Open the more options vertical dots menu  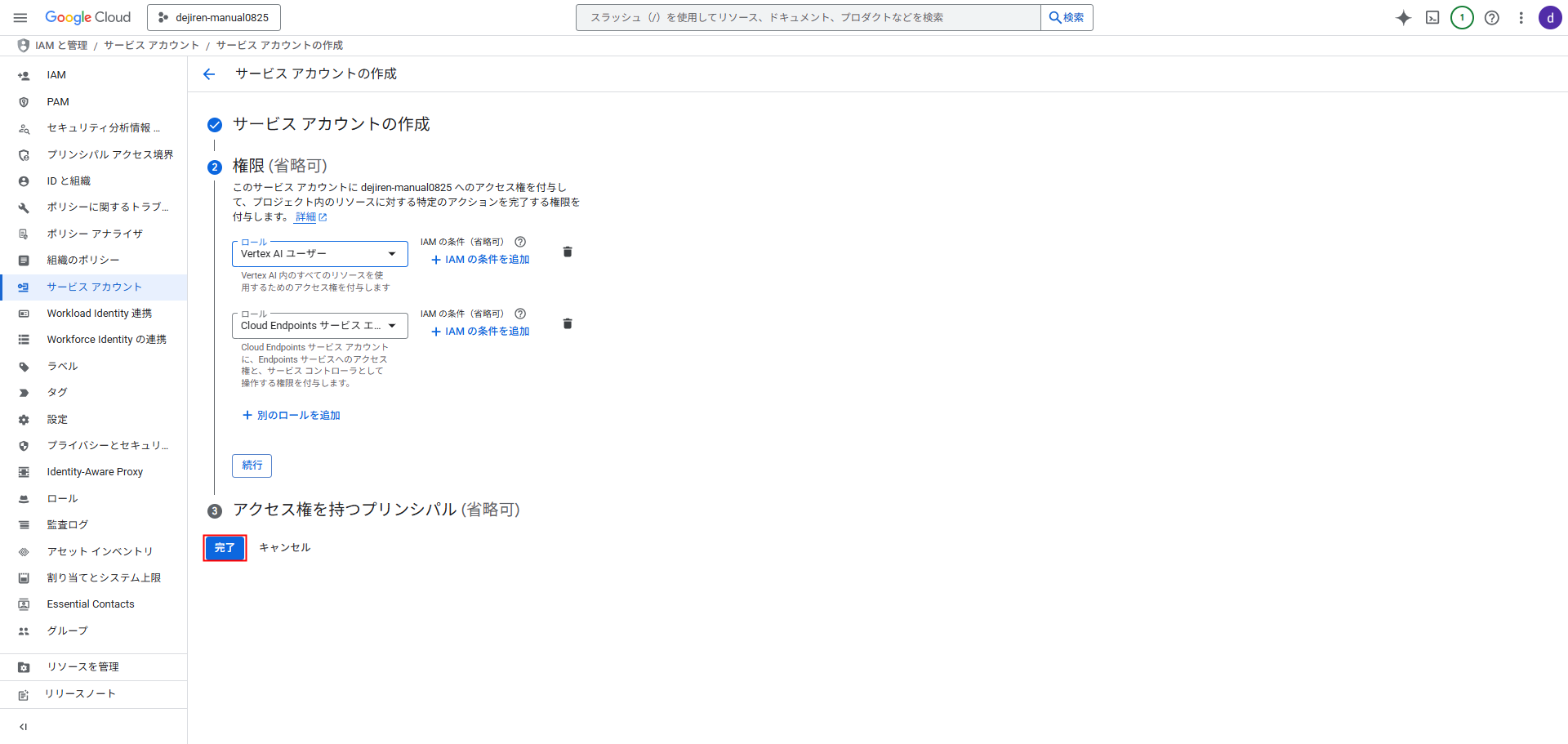click(x=1521, y=18)
